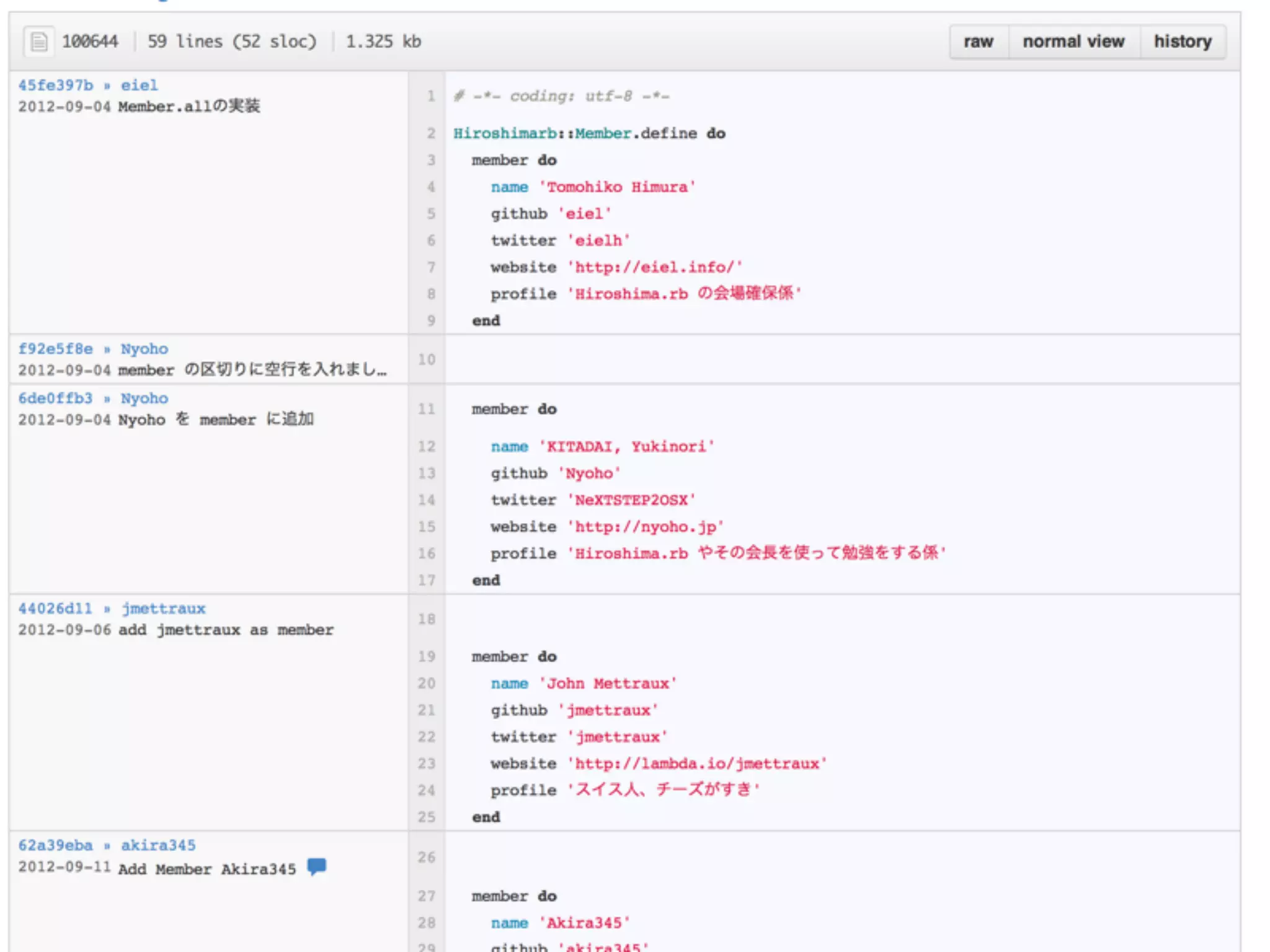This screenshot has width=1270, height=952.
Task: Select line number 19 in the gutter
Action: point(427,656)
